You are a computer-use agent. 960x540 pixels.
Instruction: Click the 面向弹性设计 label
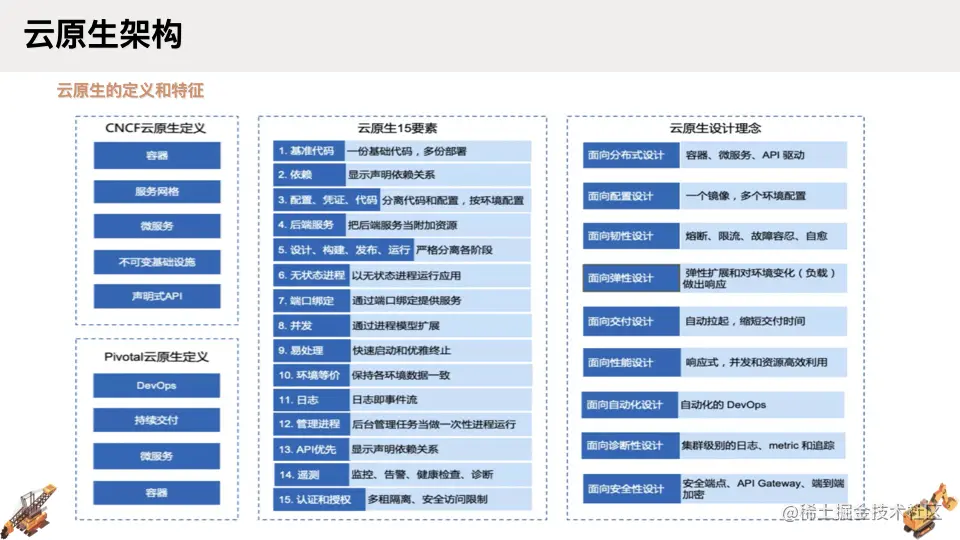click(x=631, y=278)
